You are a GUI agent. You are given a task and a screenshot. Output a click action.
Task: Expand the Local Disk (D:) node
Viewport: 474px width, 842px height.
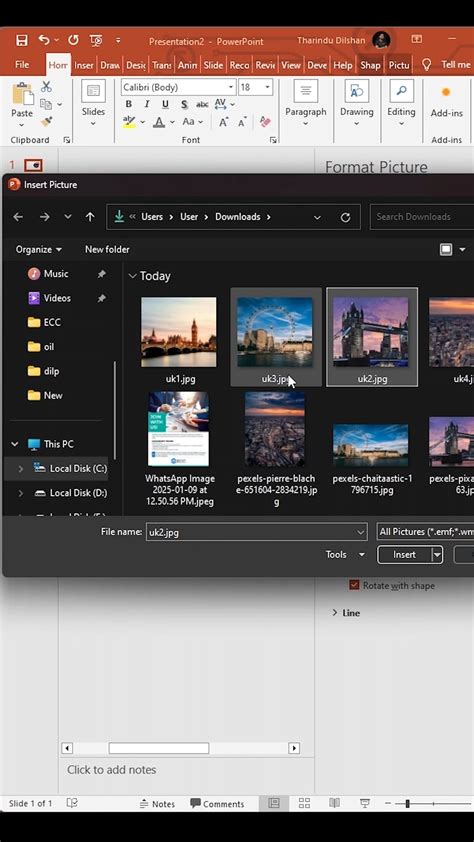[20, 493]
